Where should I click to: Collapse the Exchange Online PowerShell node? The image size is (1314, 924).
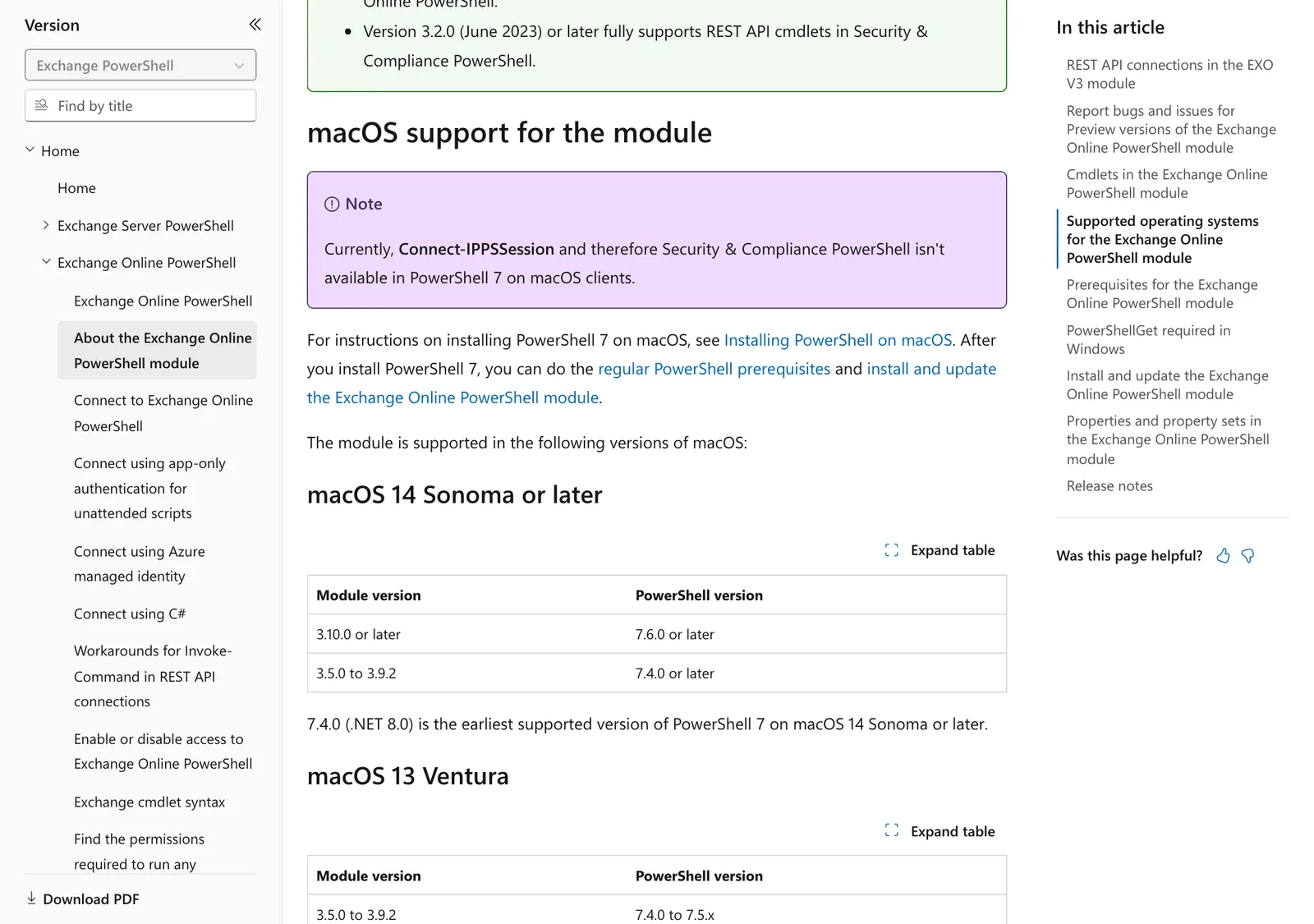(x=46, y=262)
